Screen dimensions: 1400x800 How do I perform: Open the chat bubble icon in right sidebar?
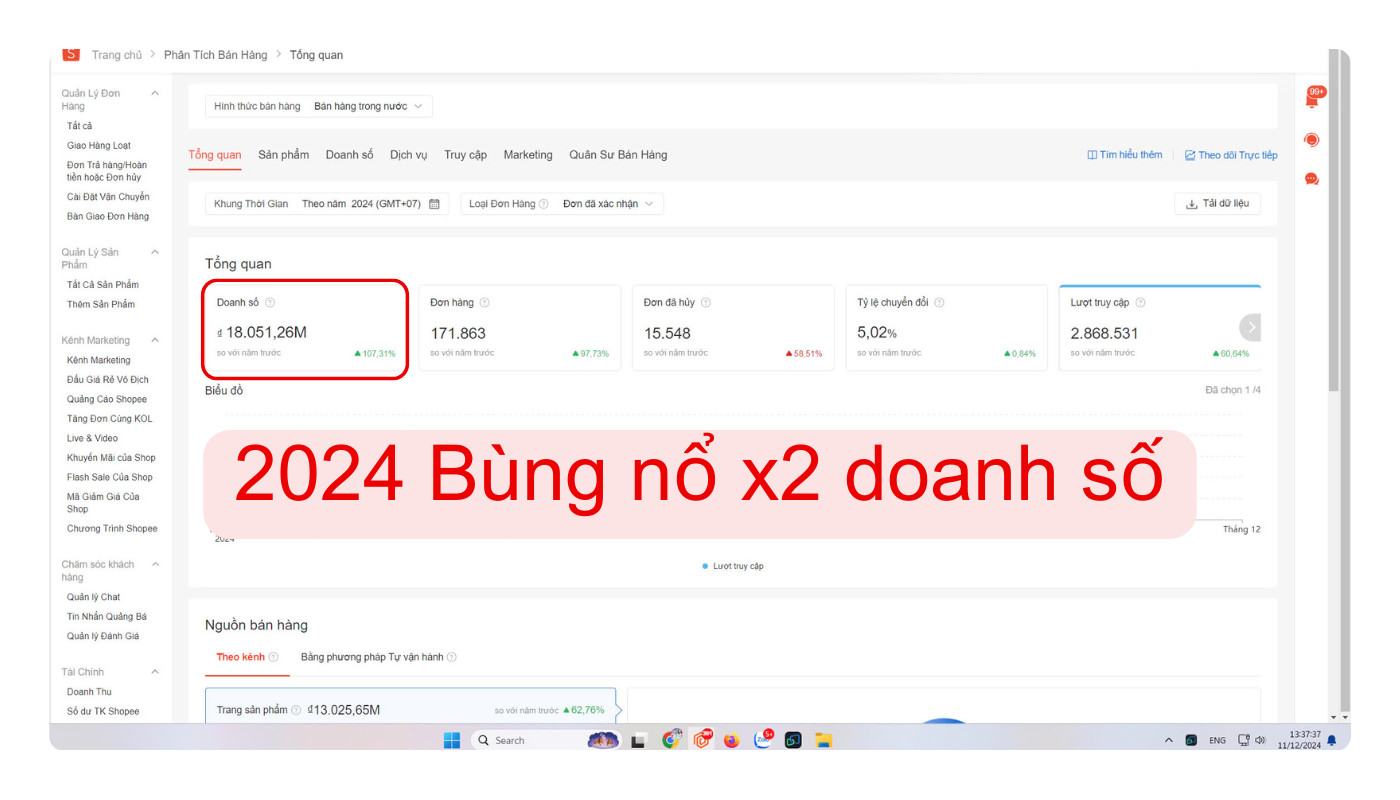[x=1312, y=179]
